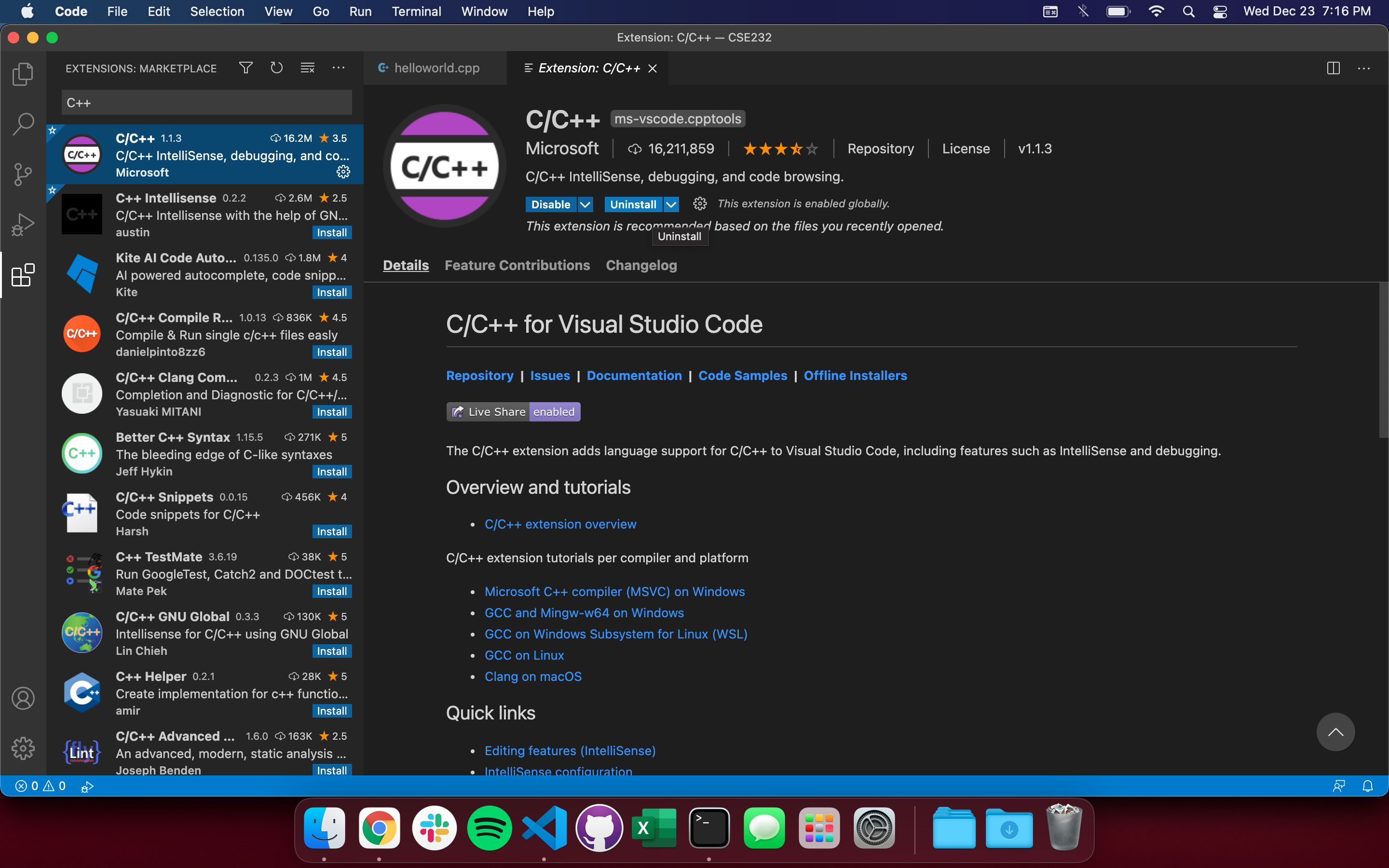Open Manage gear in activity bar
Image resolution: width=1389 pixels, height=868 pixels.
click(23, 748)
